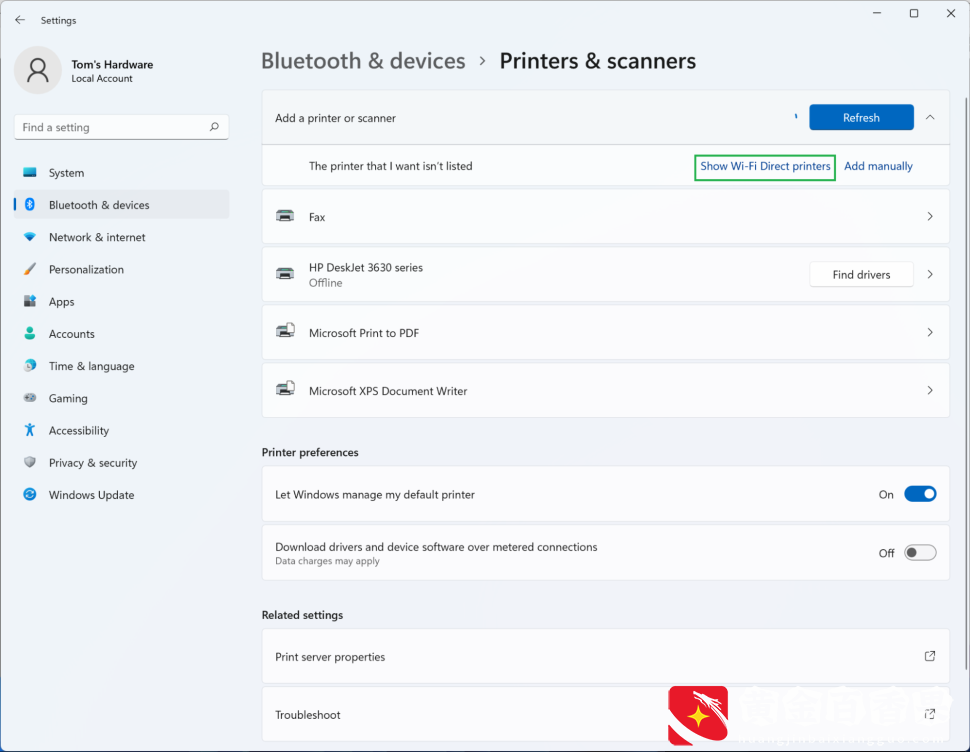Open Privacy & security settings
Screen dimensions: 970x752
click(x=121, y=463)
